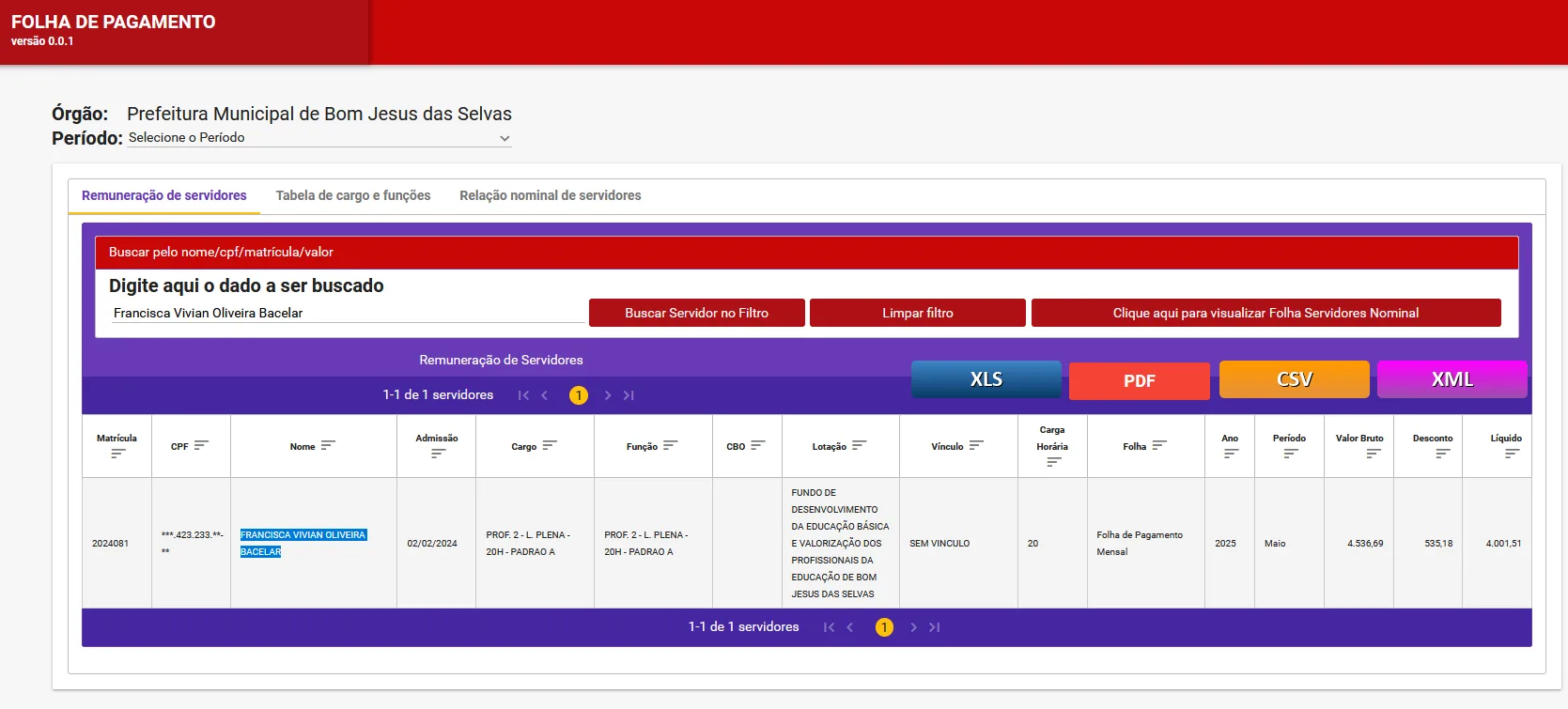This screenshot has width=1568, height=709.
Task: Click the Lotação column filter icon
Action: (859, 446)
